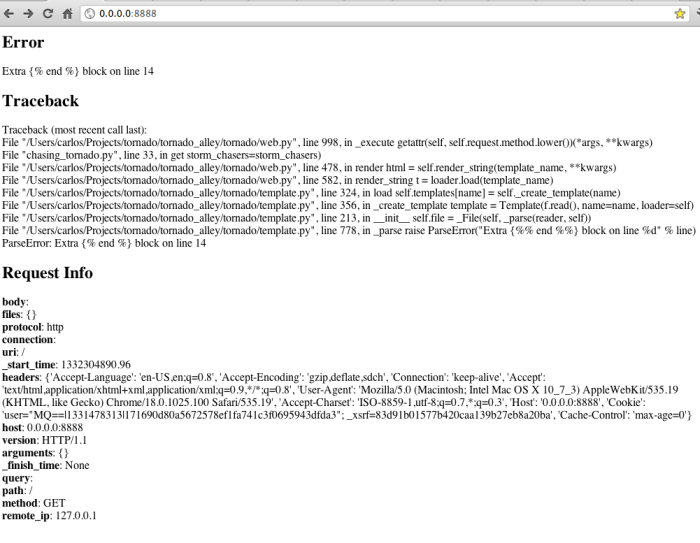Click the "Traceback" heading
Viewport: 700px width, 543px height.
click(40, 101)
